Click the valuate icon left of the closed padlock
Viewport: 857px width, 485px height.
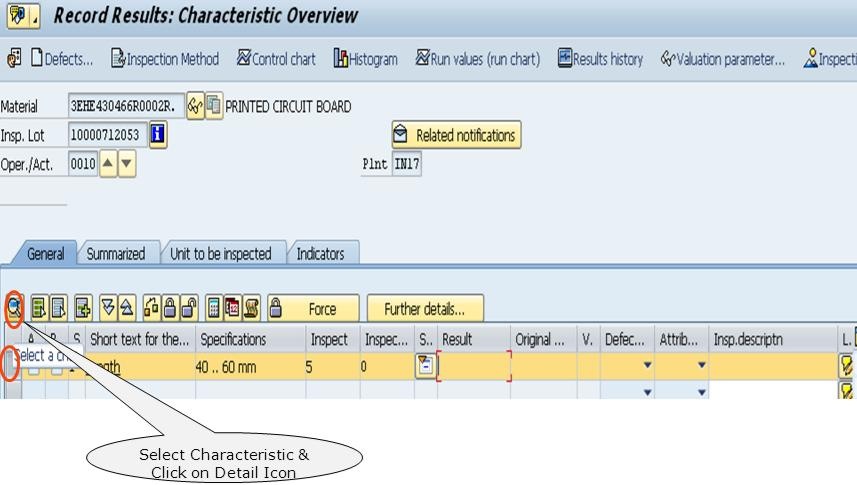(x=151, y=309)
